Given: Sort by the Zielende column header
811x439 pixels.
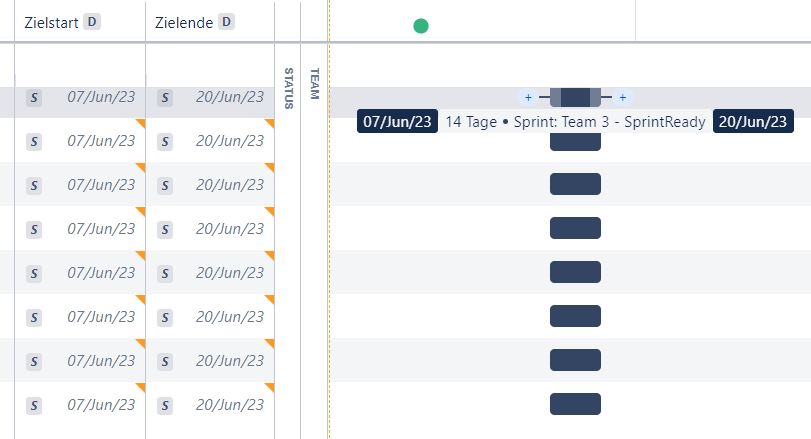Looking at the screenshot, I should (x=184, y=23).
